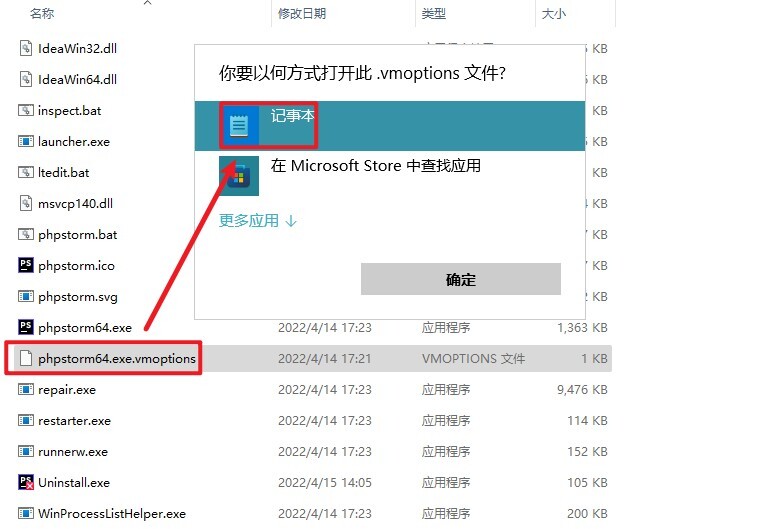Confirm with the 确定 button

click(461, 279)
